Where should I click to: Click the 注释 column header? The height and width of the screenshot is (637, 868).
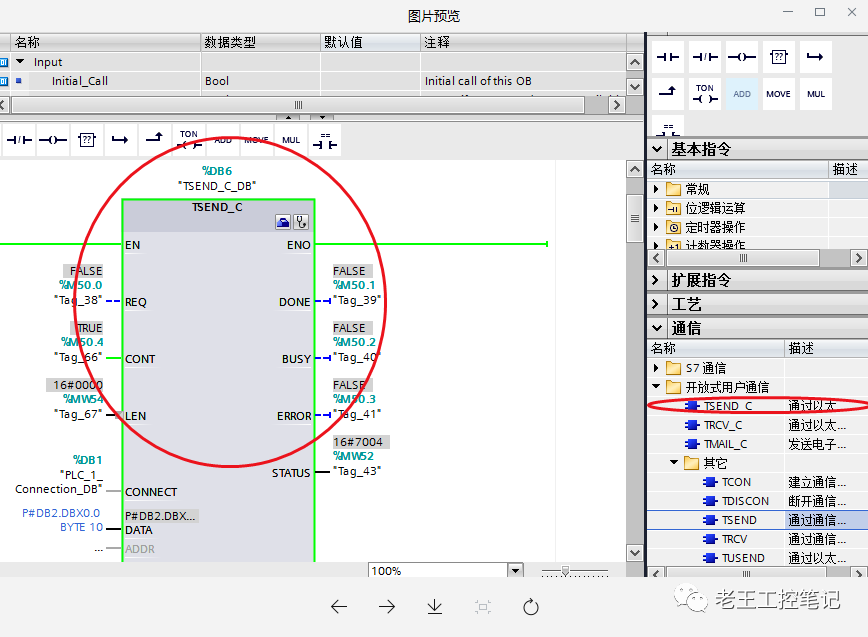[x=524, y=42]
